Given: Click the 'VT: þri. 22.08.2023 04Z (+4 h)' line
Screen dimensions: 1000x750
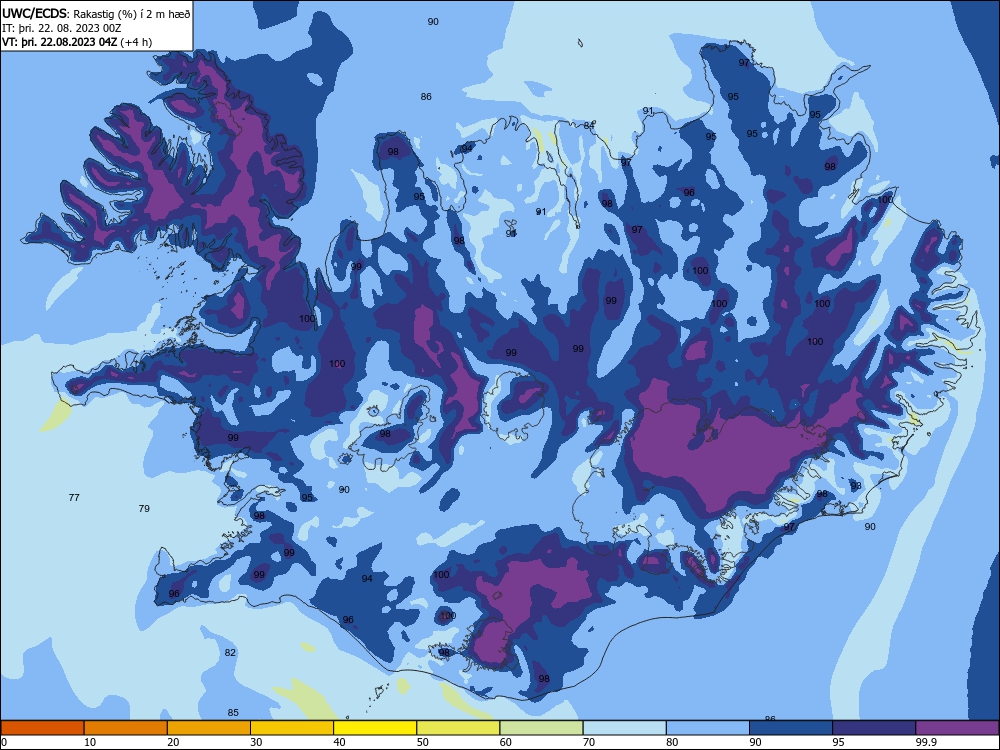Looking at the screenshot, I should 77,42.
